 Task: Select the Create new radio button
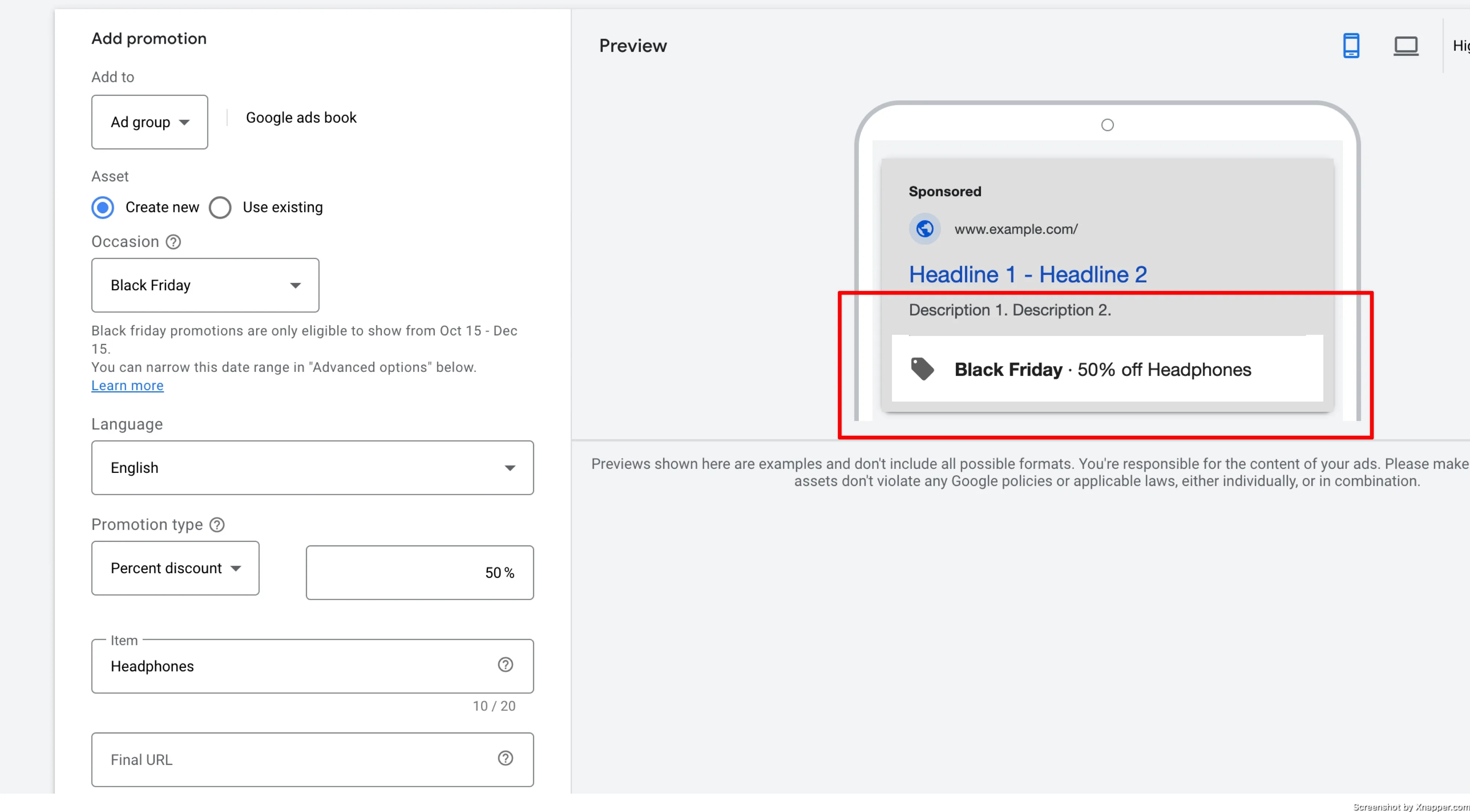[103, 207]
